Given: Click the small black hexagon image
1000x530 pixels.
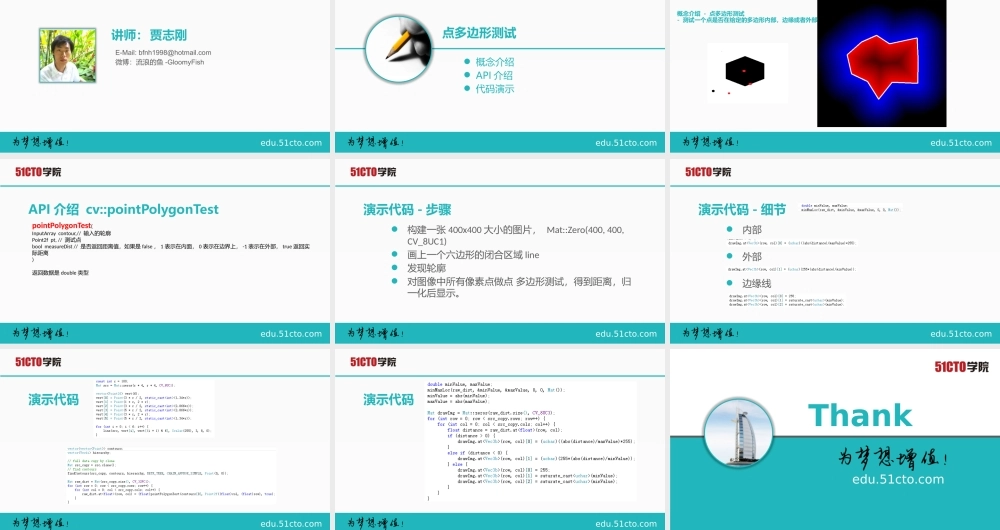Looking at the screenshot, I should pos(747,72).
